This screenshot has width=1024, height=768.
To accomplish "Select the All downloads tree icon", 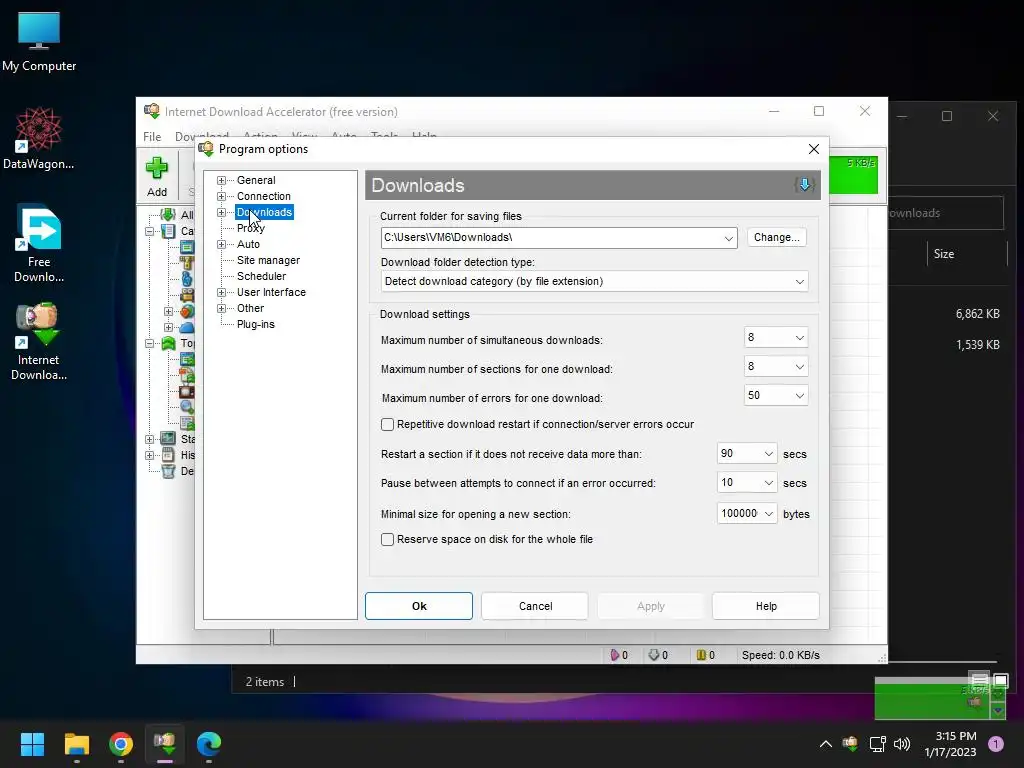I will (x=168, y=215).
